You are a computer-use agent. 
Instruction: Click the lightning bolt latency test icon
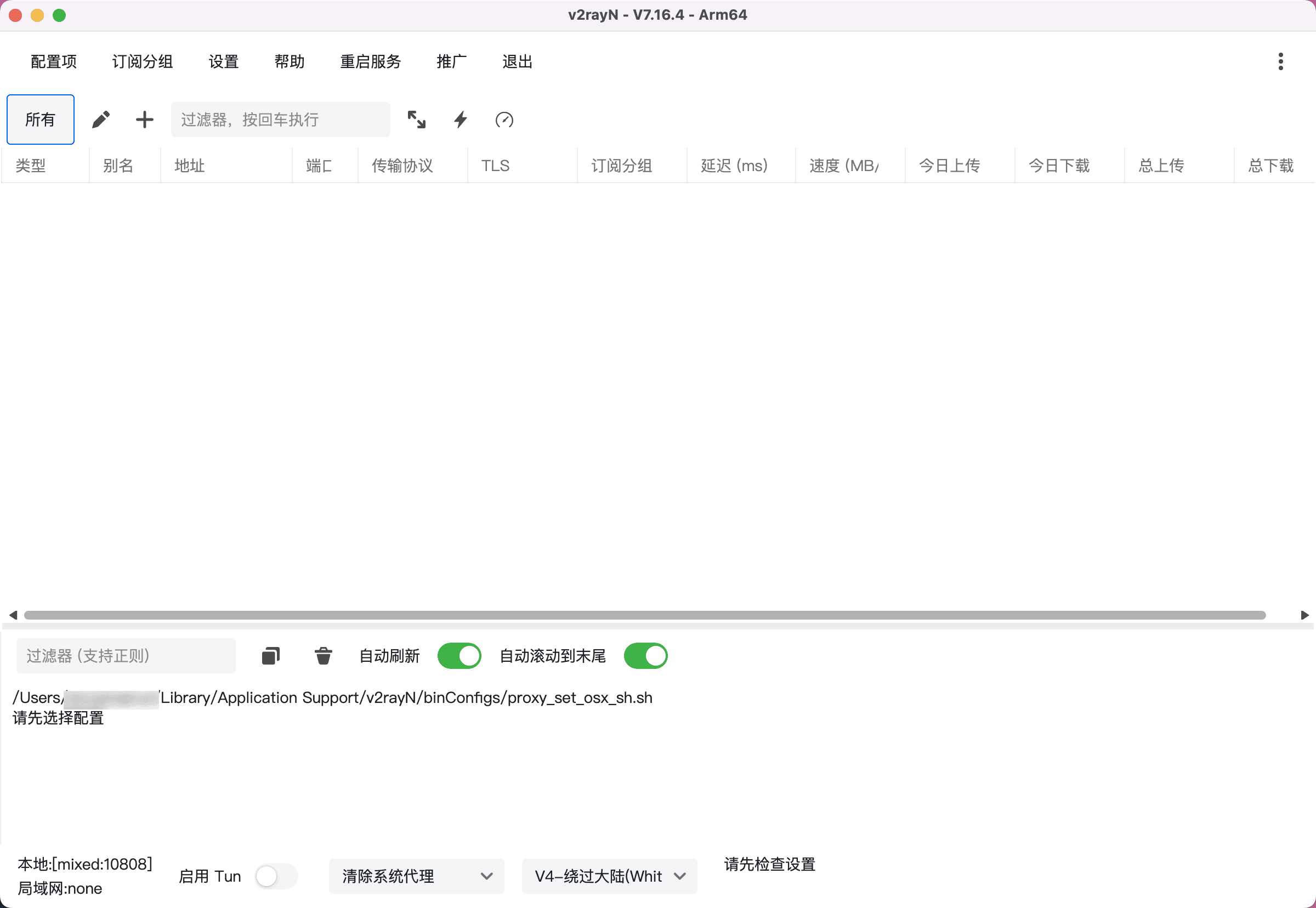(460, 120)
